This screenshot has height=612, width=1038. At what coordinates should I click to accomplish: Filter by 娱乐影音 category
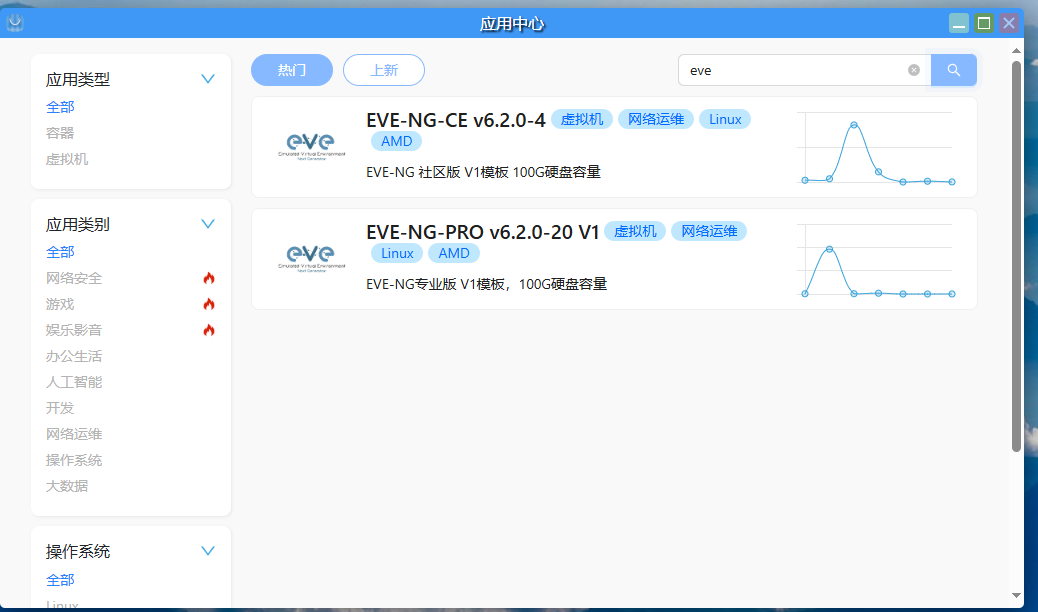(74, 330)
